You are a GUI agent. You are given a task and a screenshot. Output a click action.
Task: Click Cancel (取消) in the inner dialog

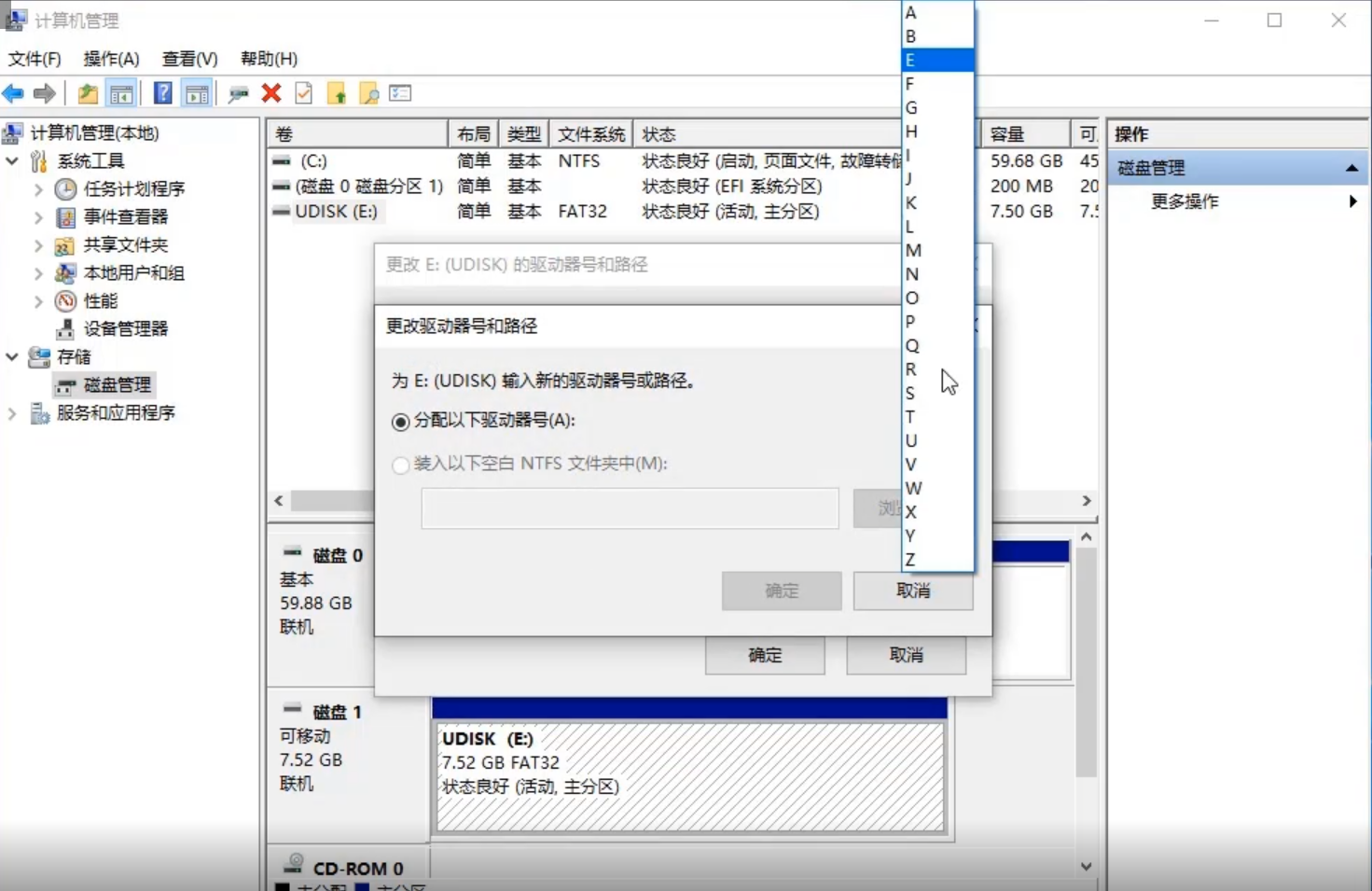[912, 591]
